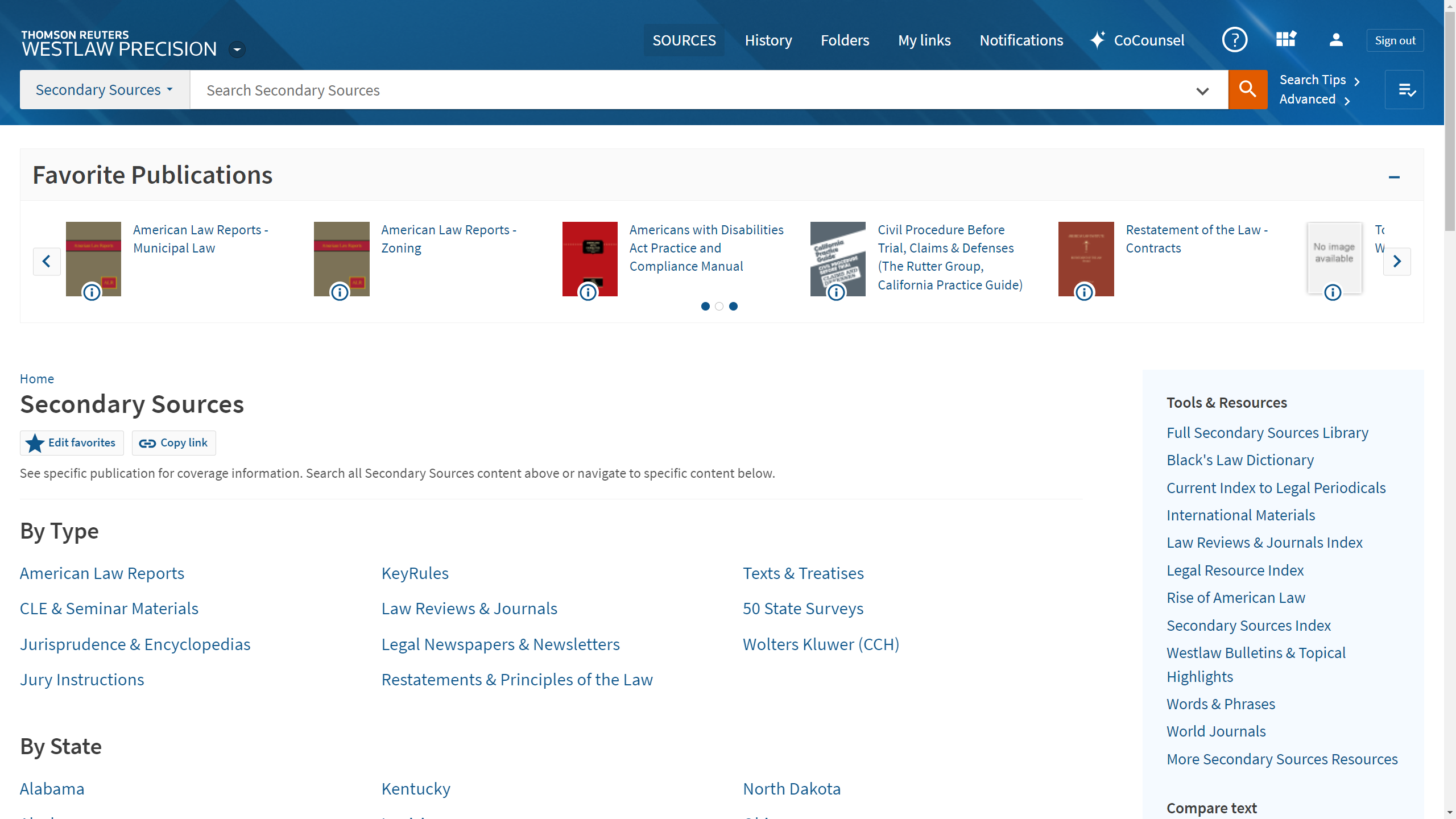Screen dimensions: 1456x819
Task: Open the checklist icon beside Advanced
Action: point(1404,89)
